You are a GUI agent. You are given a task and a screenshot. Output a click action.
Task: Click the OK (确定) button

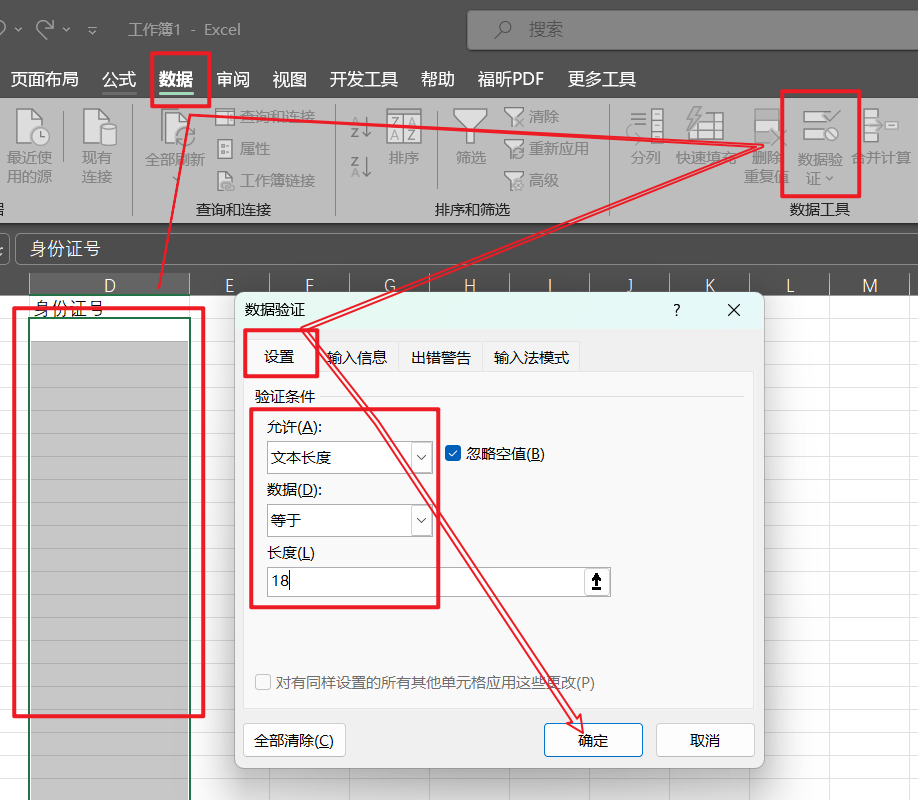coord(593,740)
